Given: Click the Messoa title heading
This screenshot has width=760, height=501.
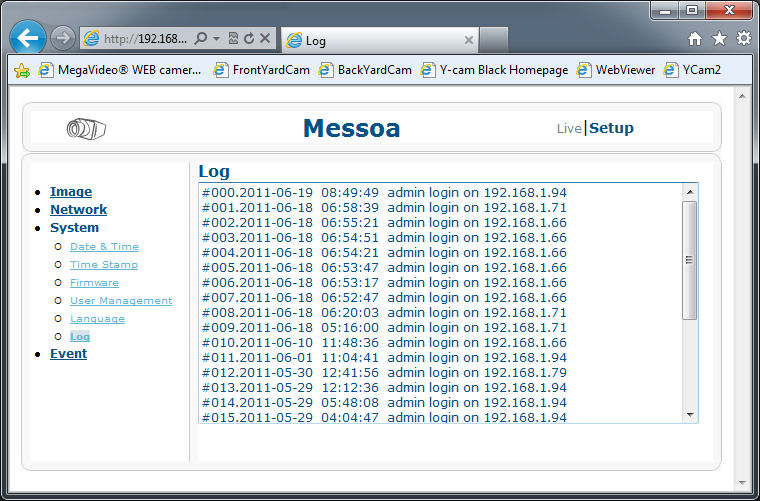Looking at the screenshot, I should tap(352, 128).
